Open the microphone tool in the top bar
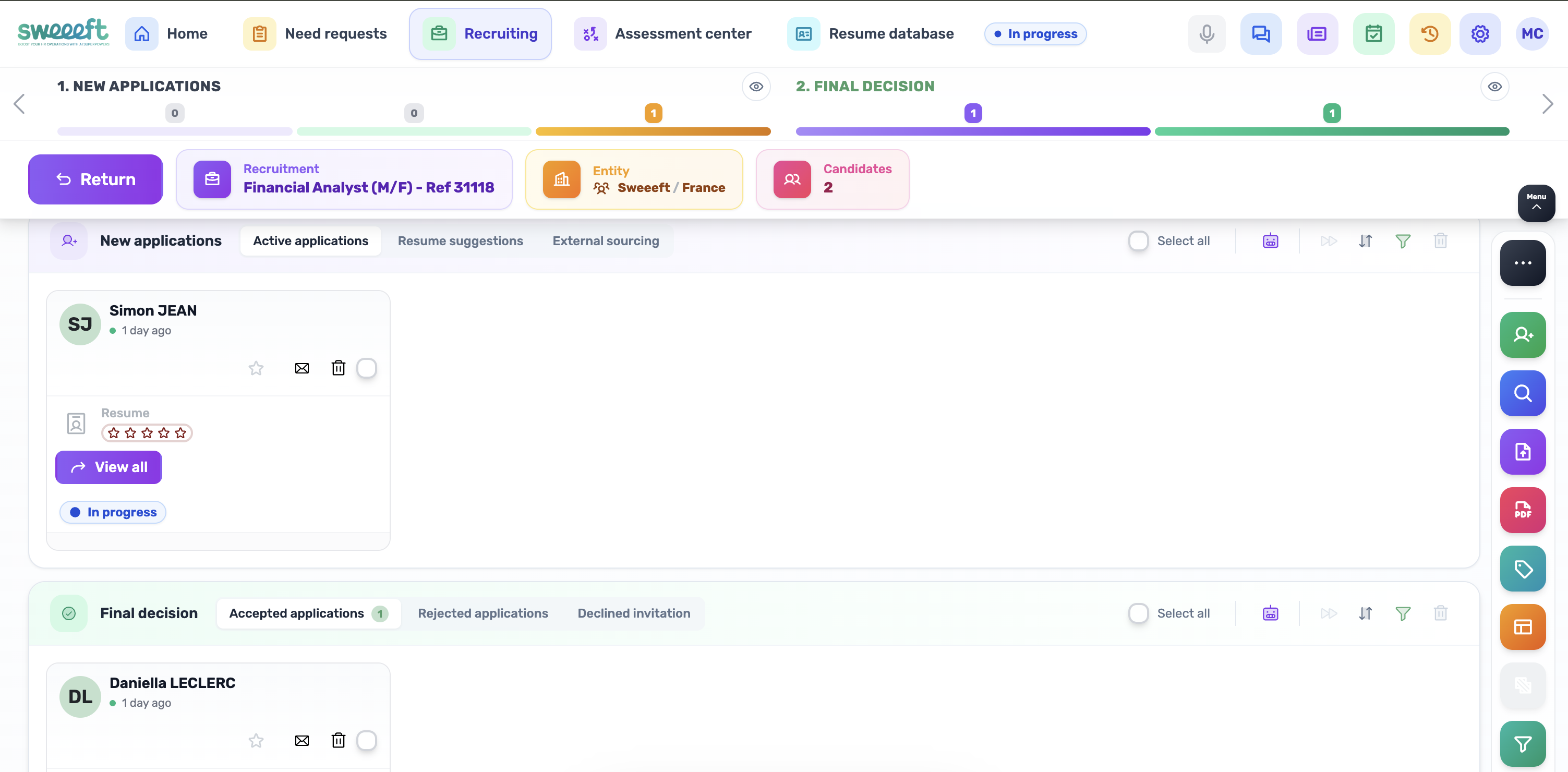This screenshot has width=1568, height=772. pyautogui.click(x=1207, y=33)
